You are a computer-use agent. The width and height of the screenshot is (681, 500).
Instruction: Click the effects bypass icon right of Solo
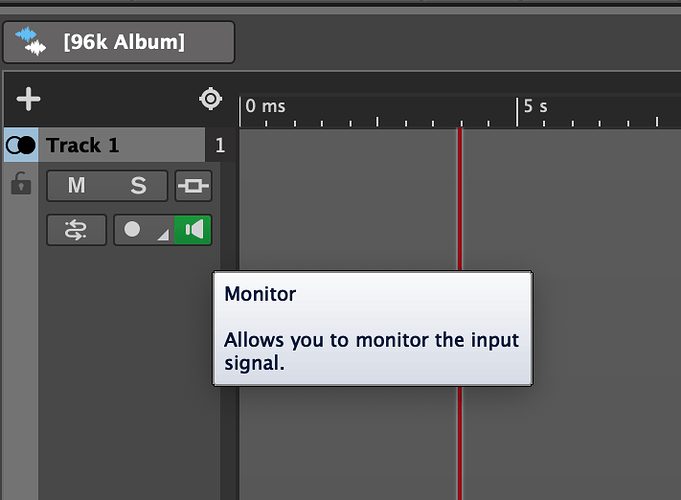tap(193, 186)
